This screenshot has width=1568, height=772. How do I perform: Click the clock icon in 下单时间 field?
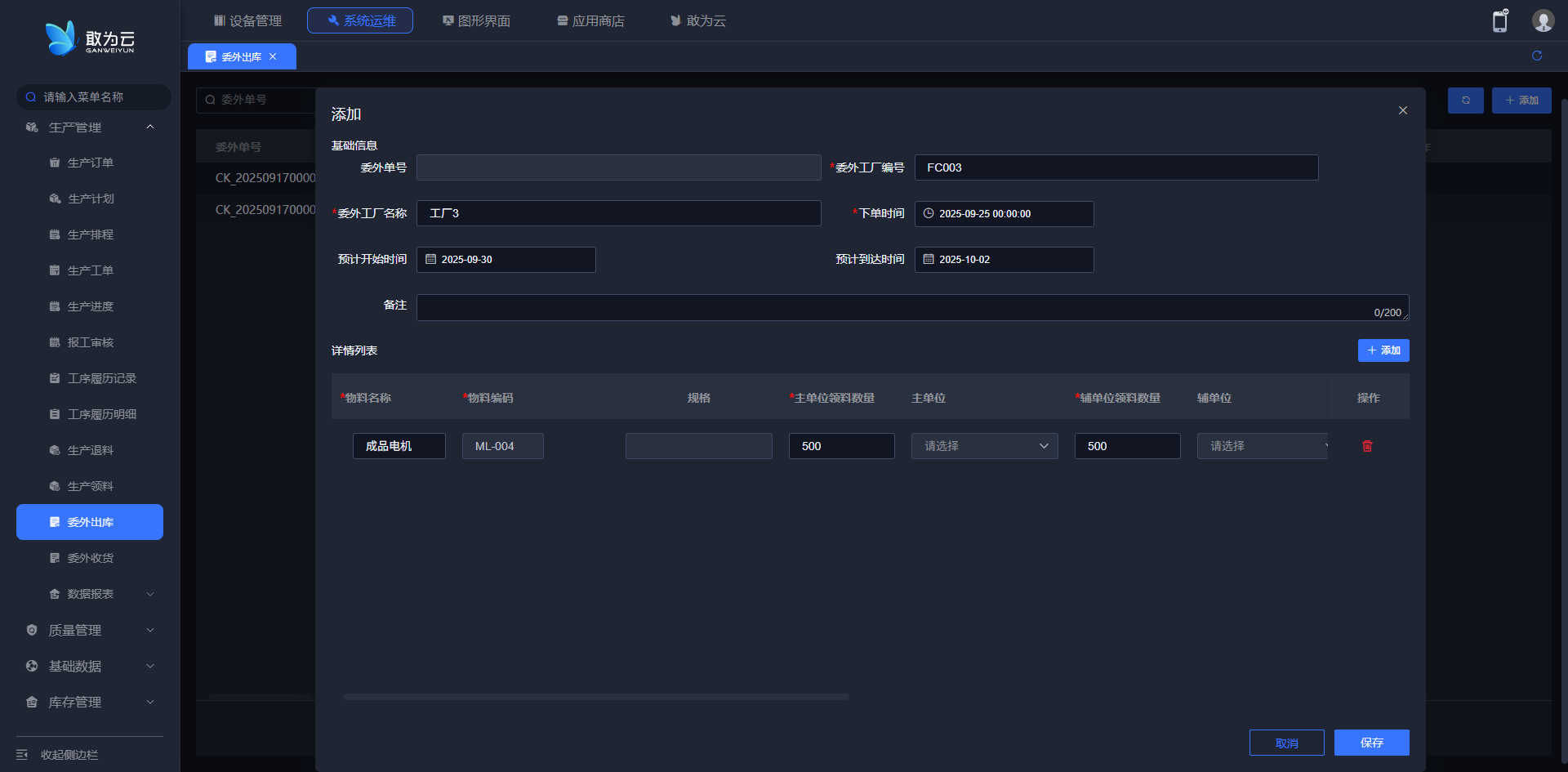click(929, 214)
